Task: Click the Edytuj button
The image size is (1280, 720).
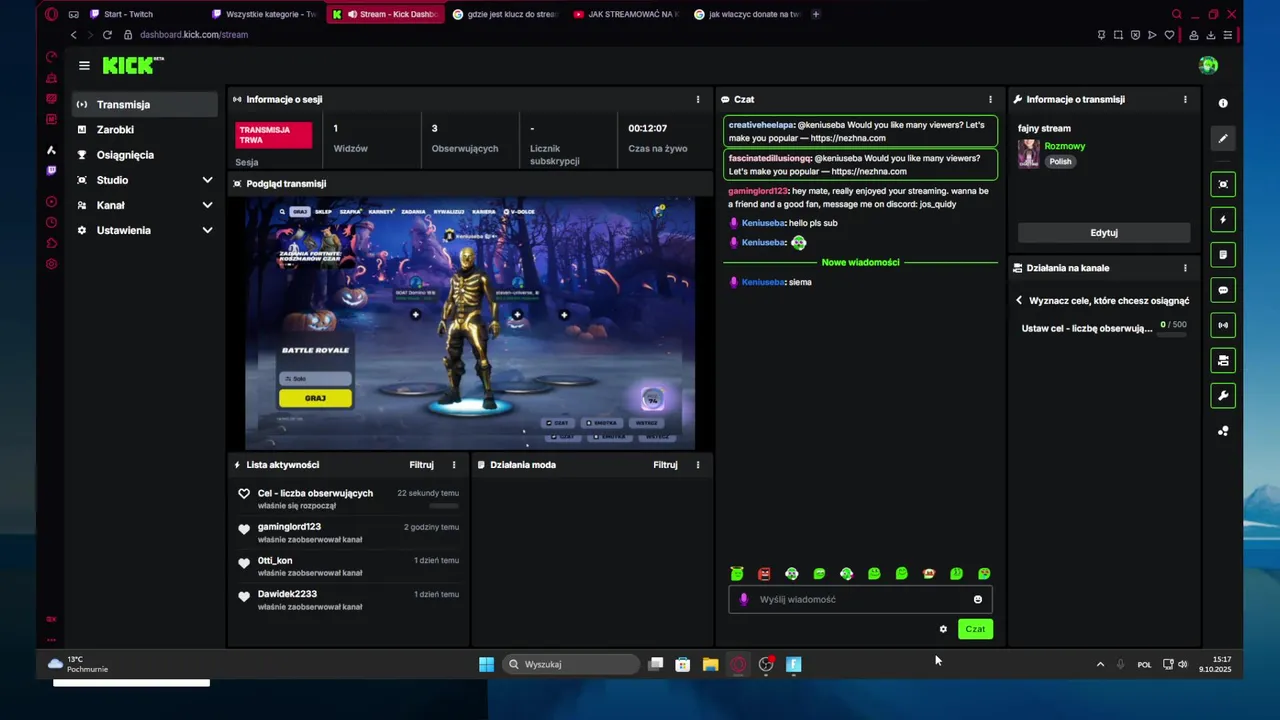Action: point(1104,233)
